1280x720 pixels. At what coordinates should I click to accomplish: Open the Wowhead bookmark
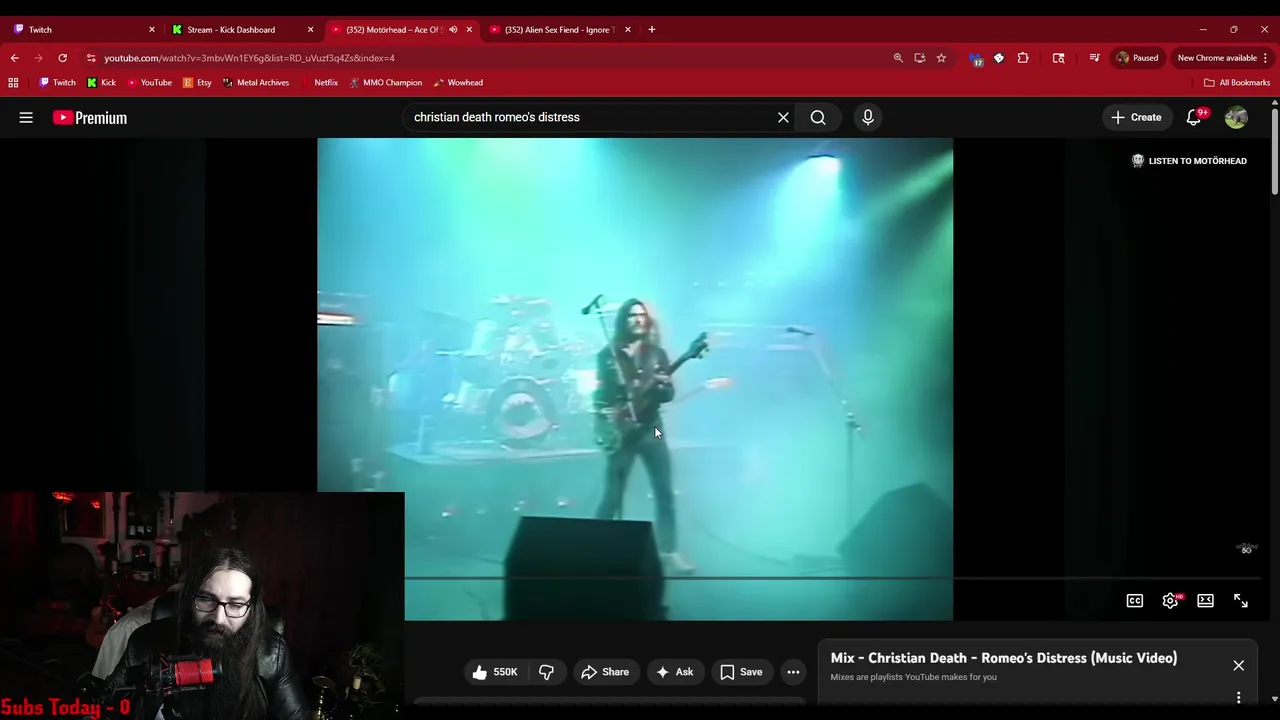(458, 83)
